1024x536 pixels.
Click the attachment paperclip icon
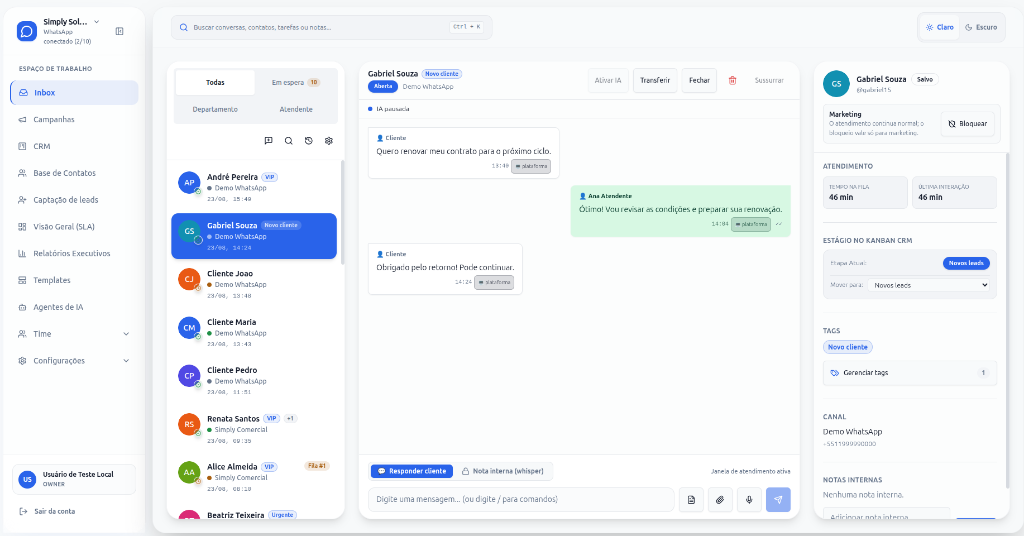(720, 499)
